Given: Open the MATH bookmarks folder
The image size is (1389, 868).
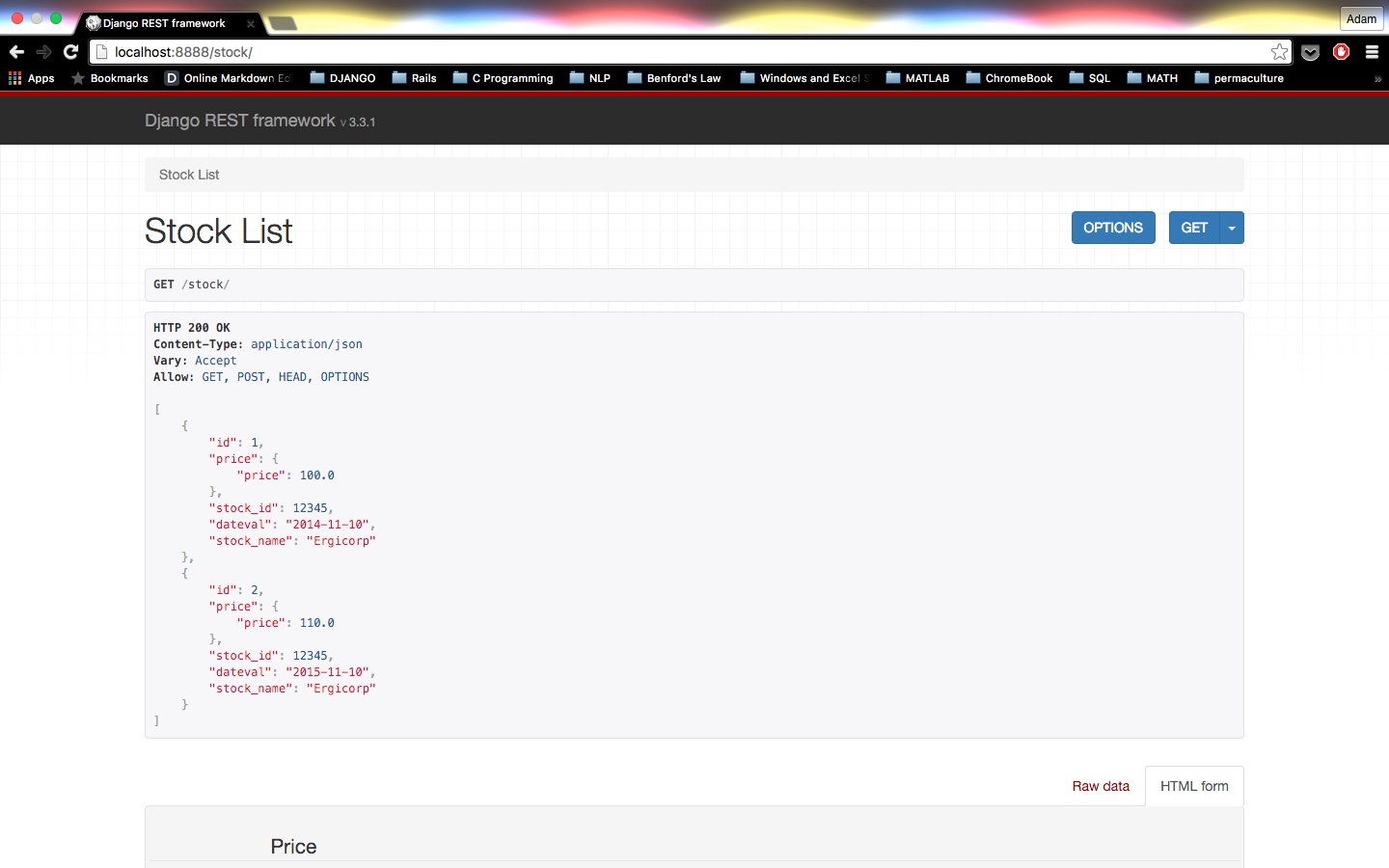Looking at the screenshot, I should 1152,78.
